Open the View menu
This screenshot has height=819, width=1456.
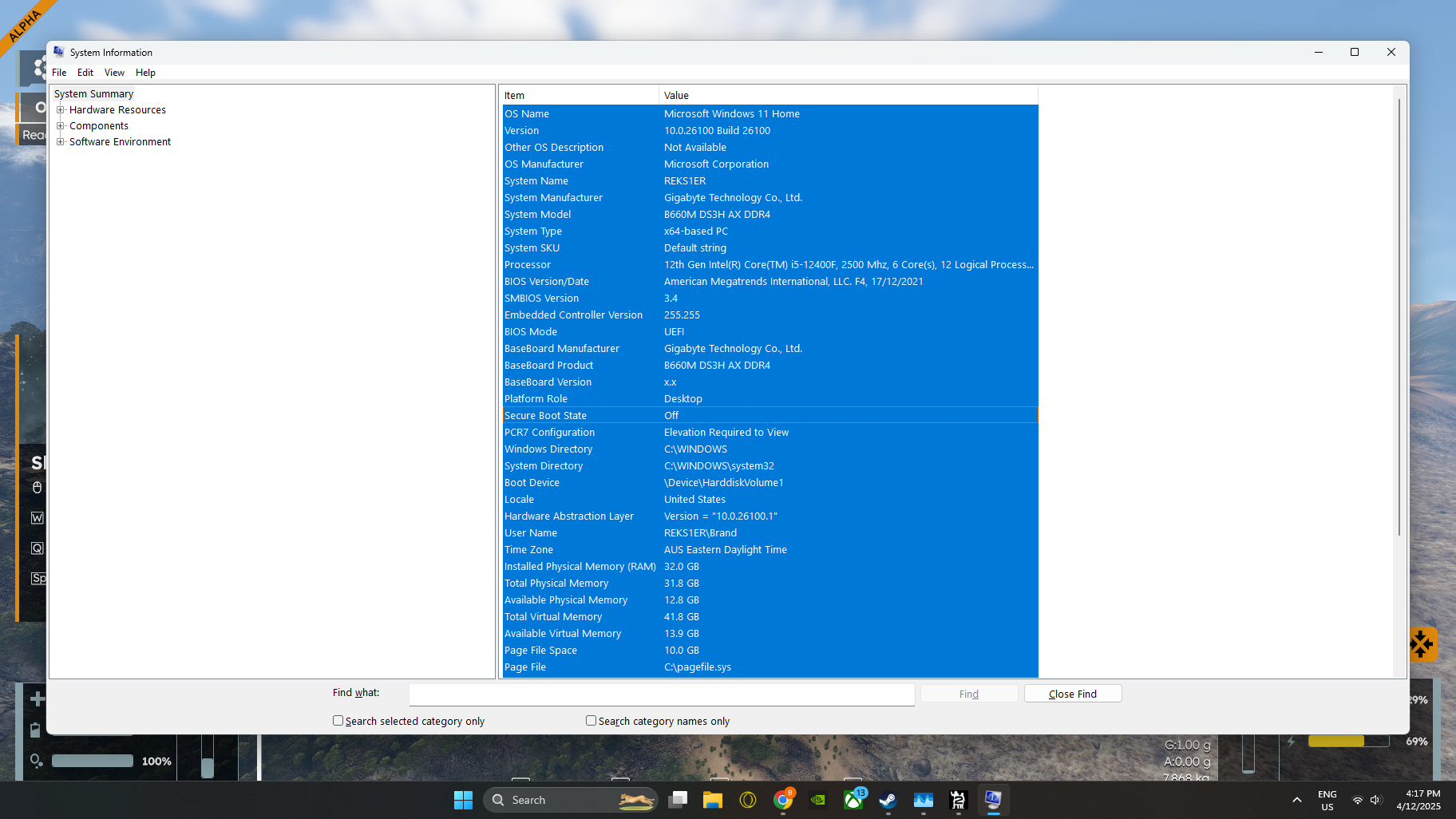[114, 73]
